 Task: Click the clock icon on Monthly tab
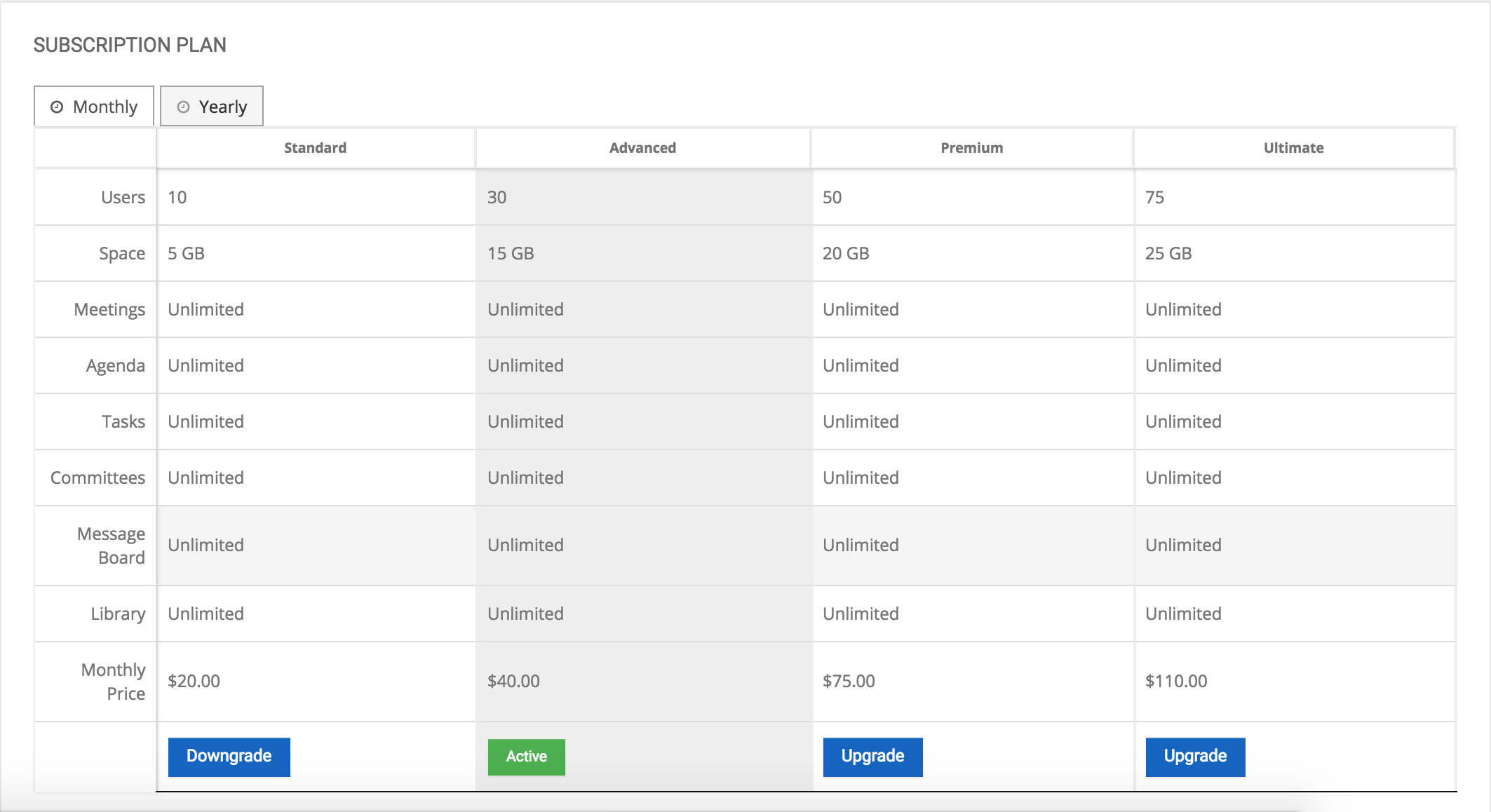(x=57, y=107)
